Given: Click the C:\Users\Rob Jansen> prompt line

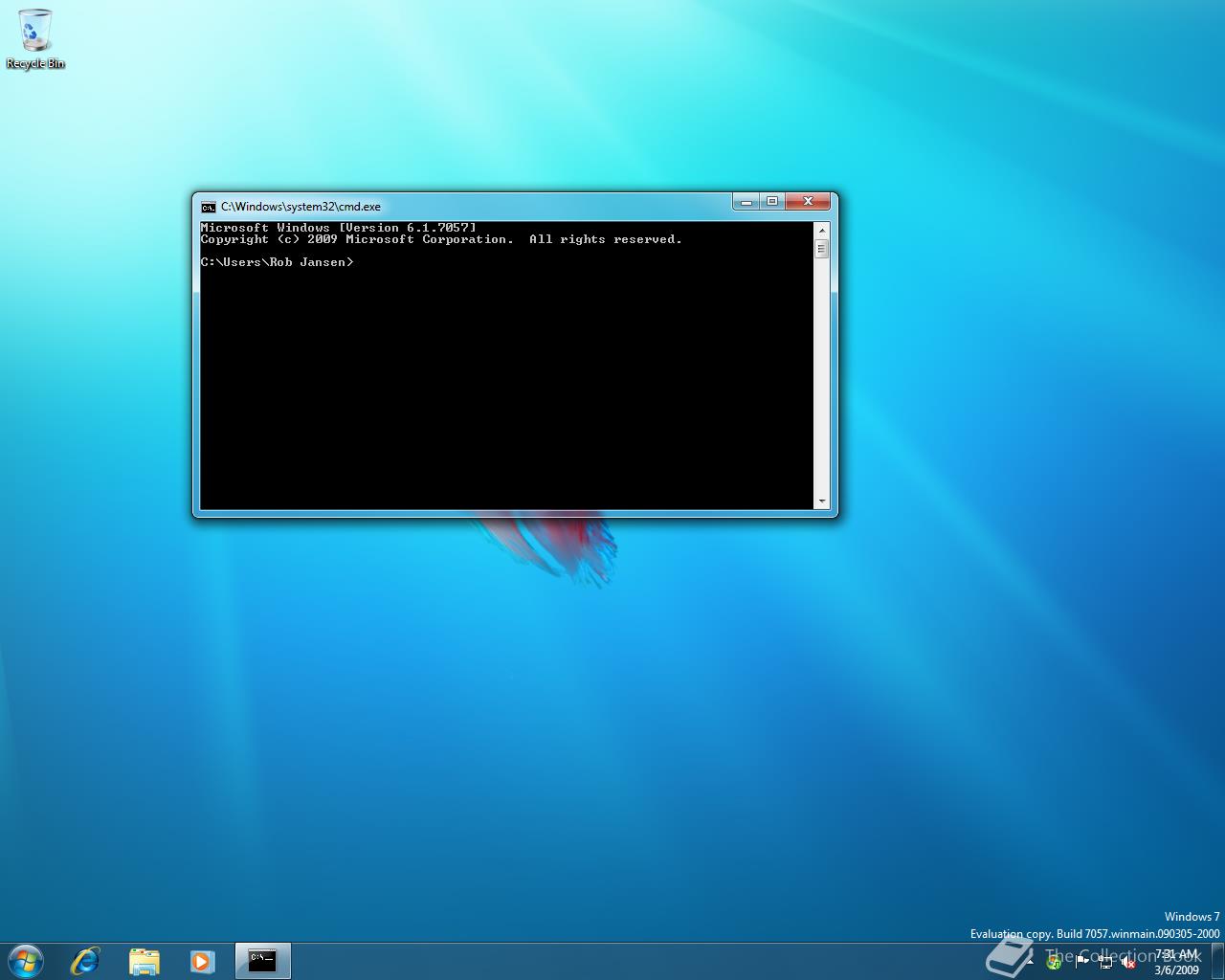Looking at the screenshot, I should tap(278, 262).
